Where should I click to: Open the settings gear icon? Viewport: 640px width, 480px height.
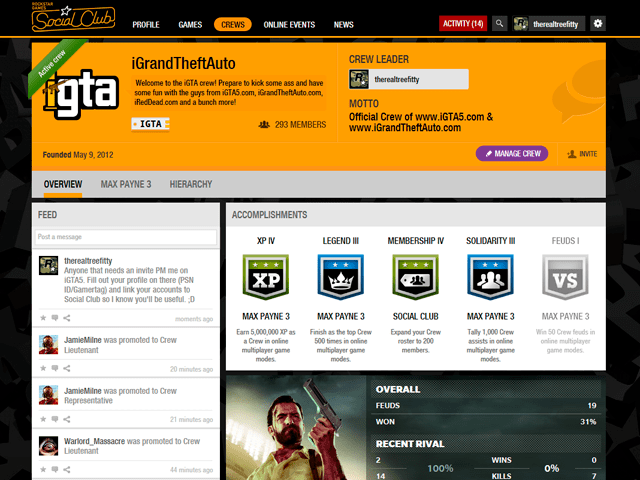point(598,24)
